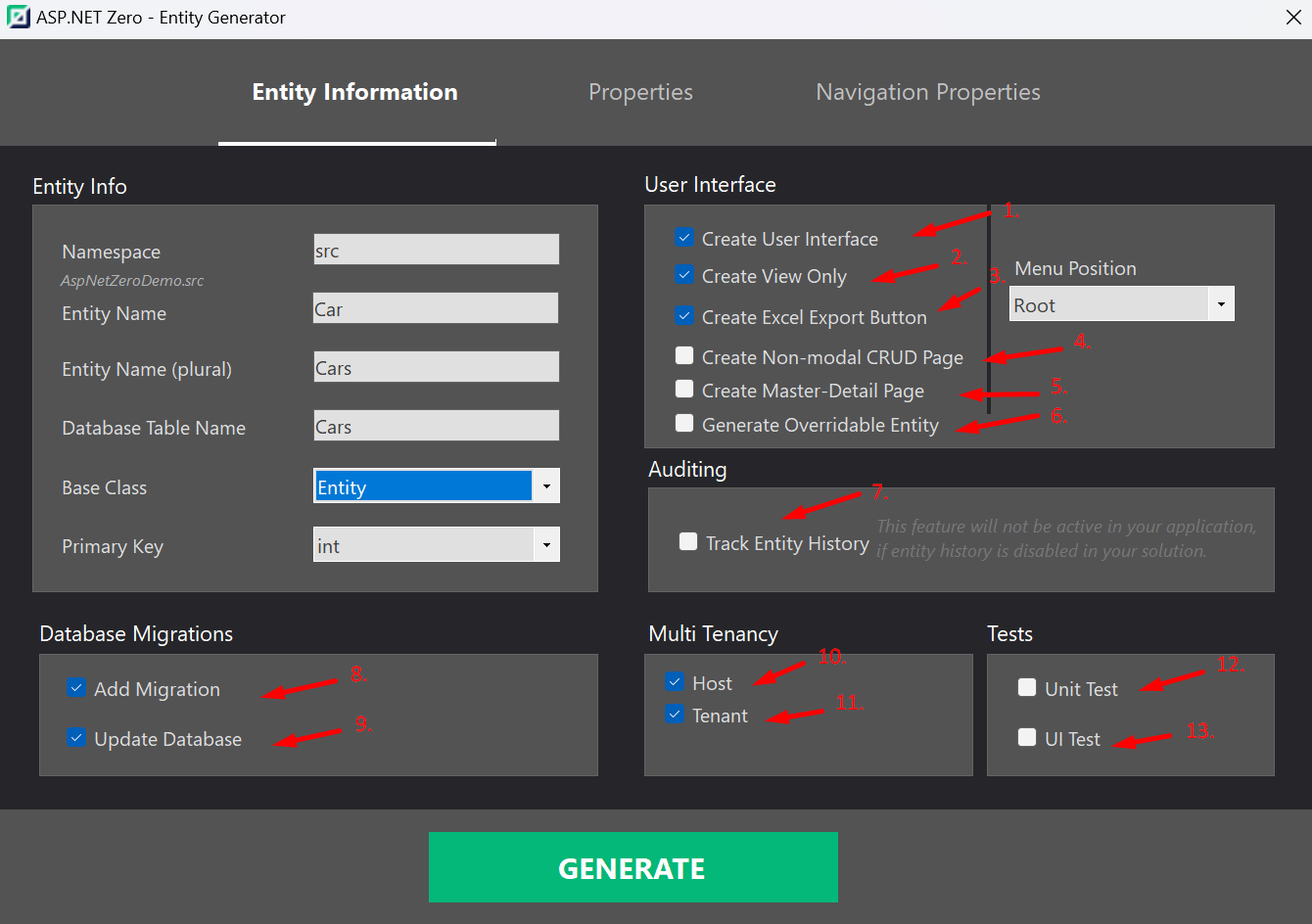Click the ASP.NET Zero logo icon
This screenshot has width=1312, height=924.
coord(19,17)
